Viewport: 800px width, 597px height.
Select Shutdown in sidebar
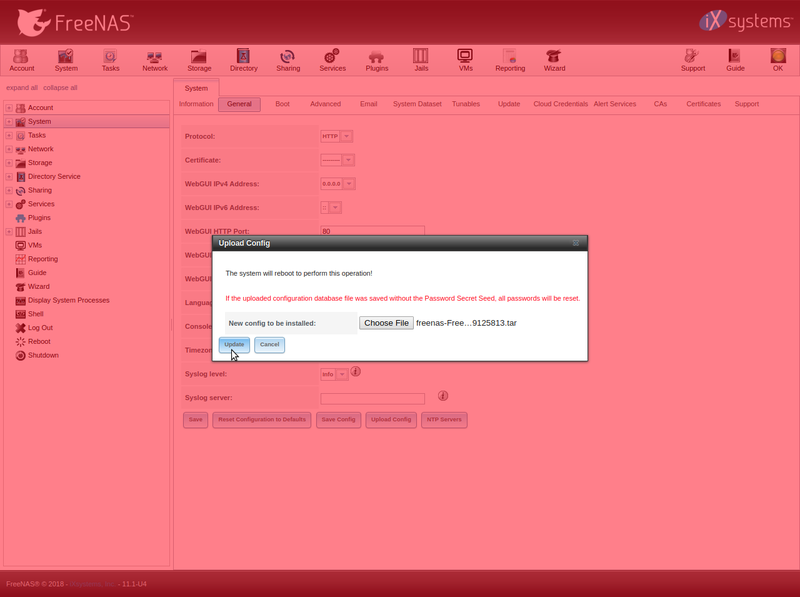click(x=43, y=355)
